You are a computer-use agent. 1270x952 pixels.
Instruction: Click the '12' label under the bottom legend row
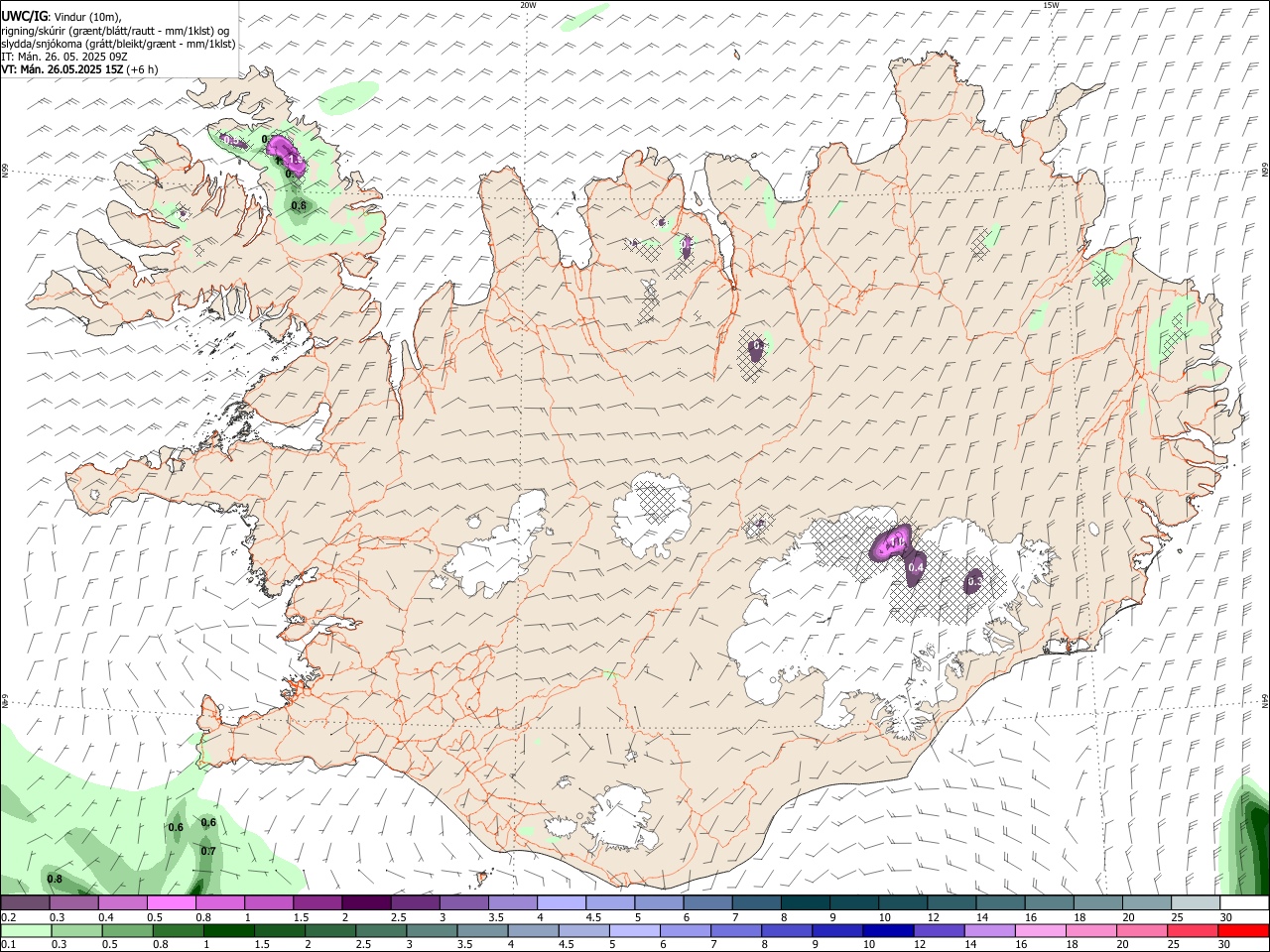tap(919, 946)
